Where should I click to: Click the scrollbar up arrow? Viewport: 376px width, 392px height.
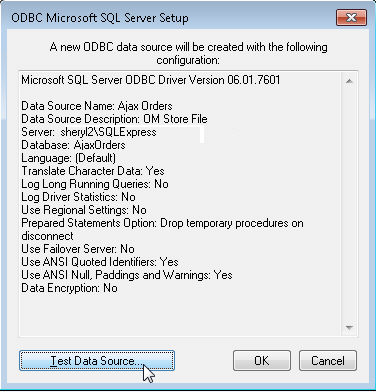(349, 81)
